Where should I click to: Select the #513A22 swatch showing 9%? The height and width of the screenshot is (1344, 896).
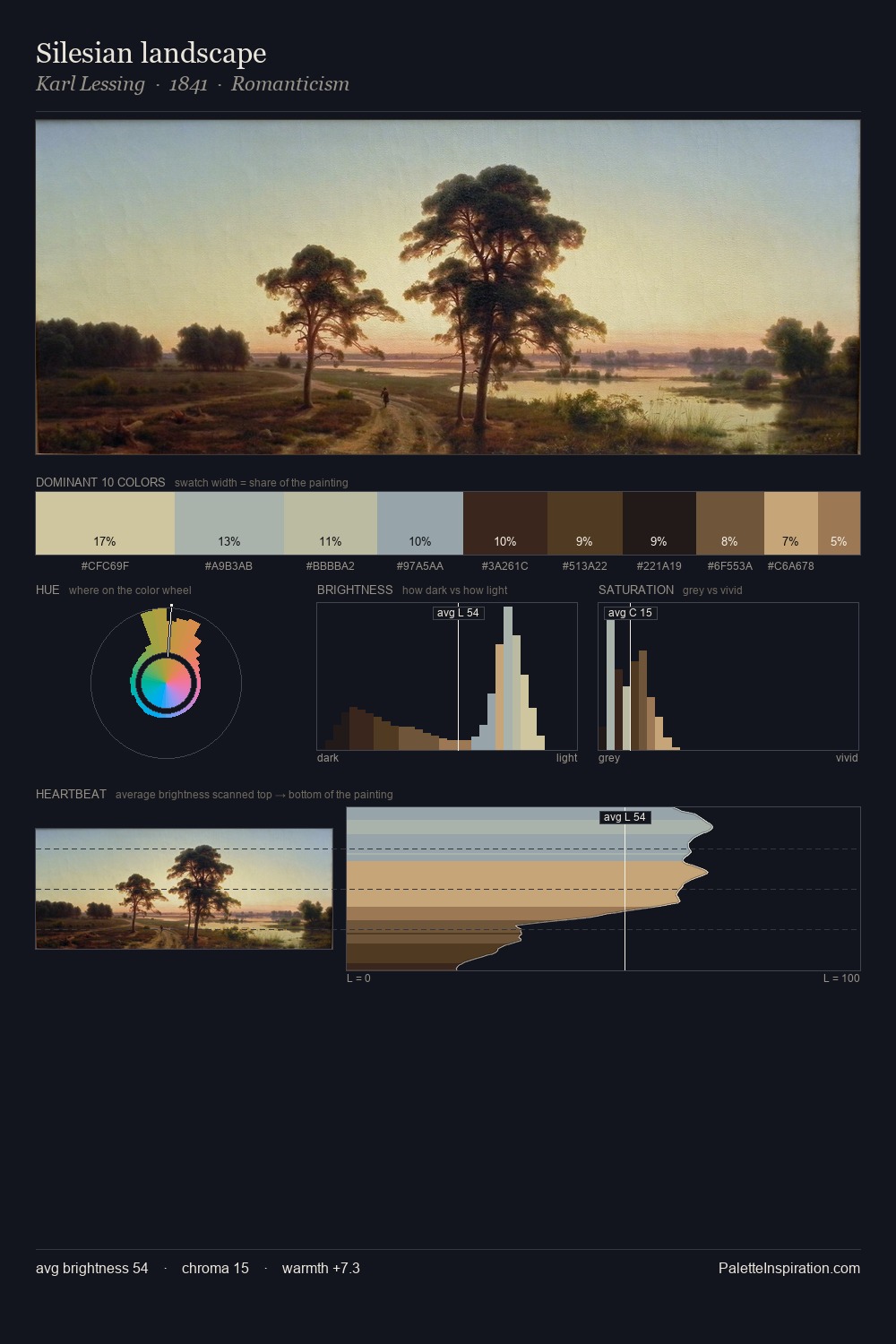585,523
